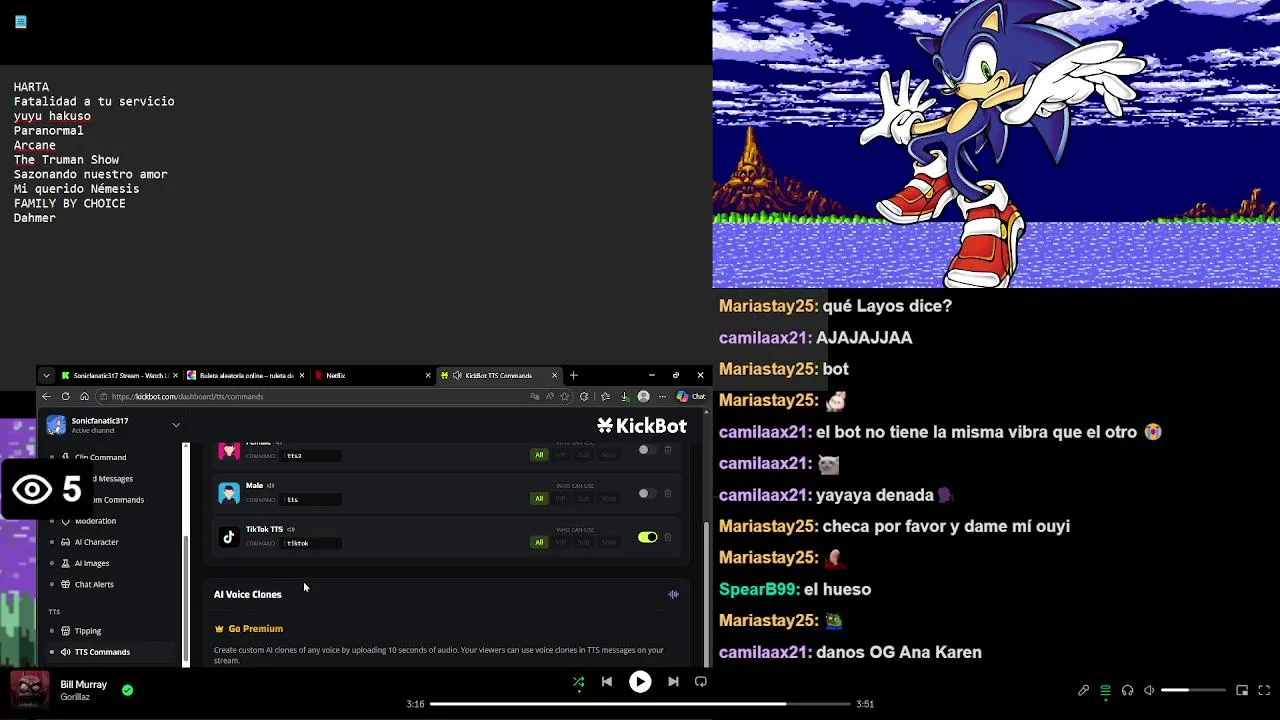Switch to Ruleta aleatoria online tab

[245, 376]
